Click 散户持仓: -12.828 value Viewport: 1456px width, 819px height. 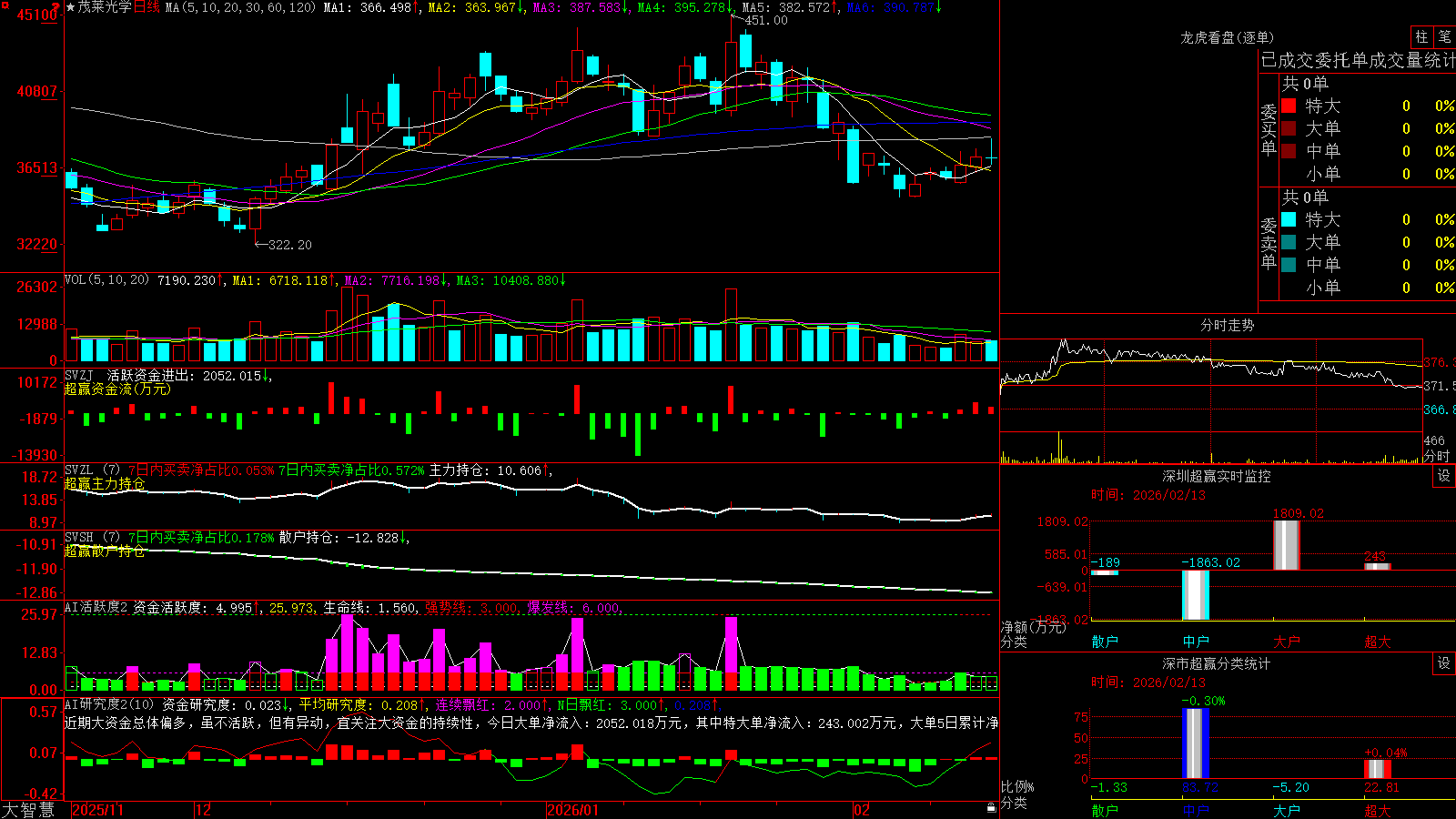tap(339, 537)
